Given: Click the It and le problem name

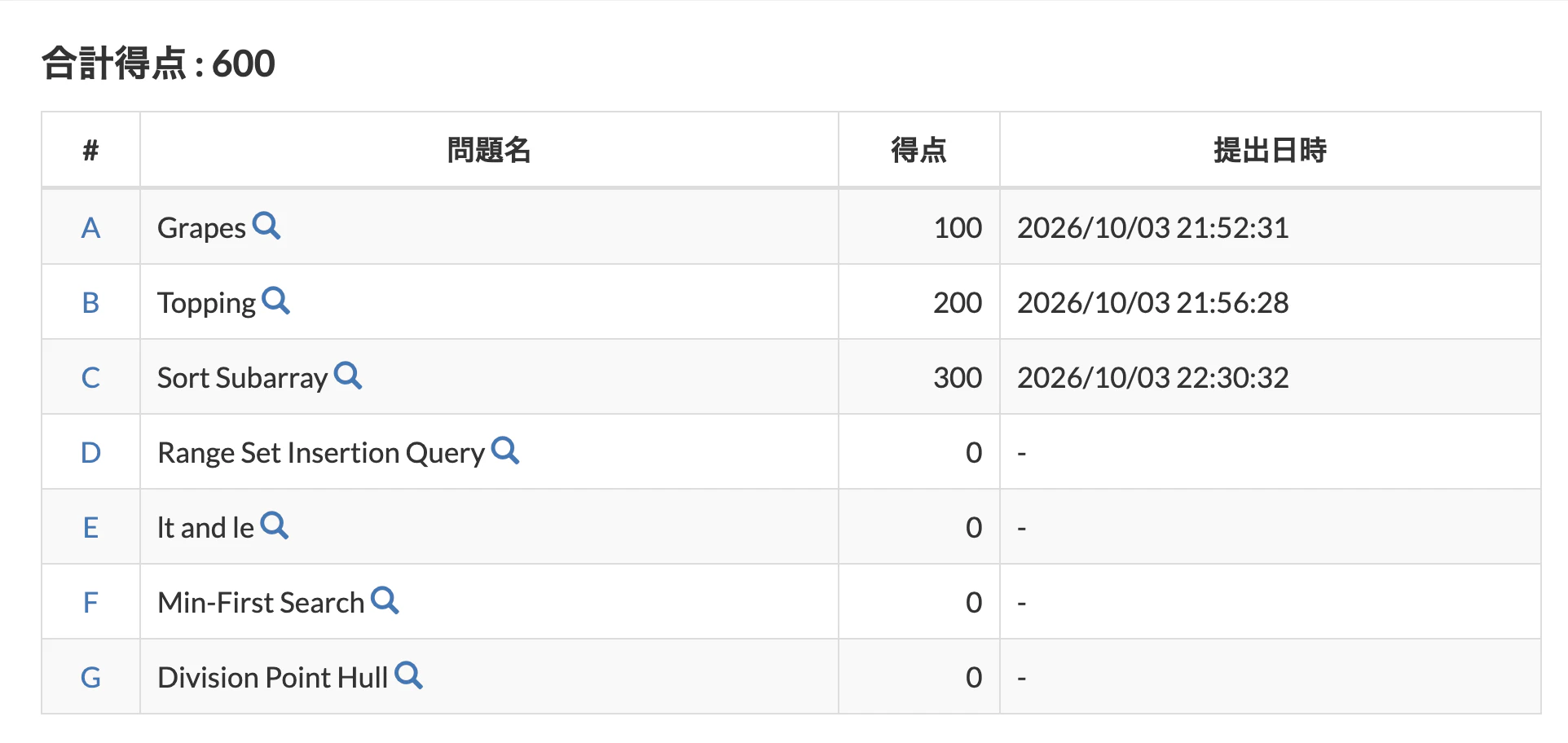Looking at the screenshot, I should pyautogui.click(x=205, y=528).
